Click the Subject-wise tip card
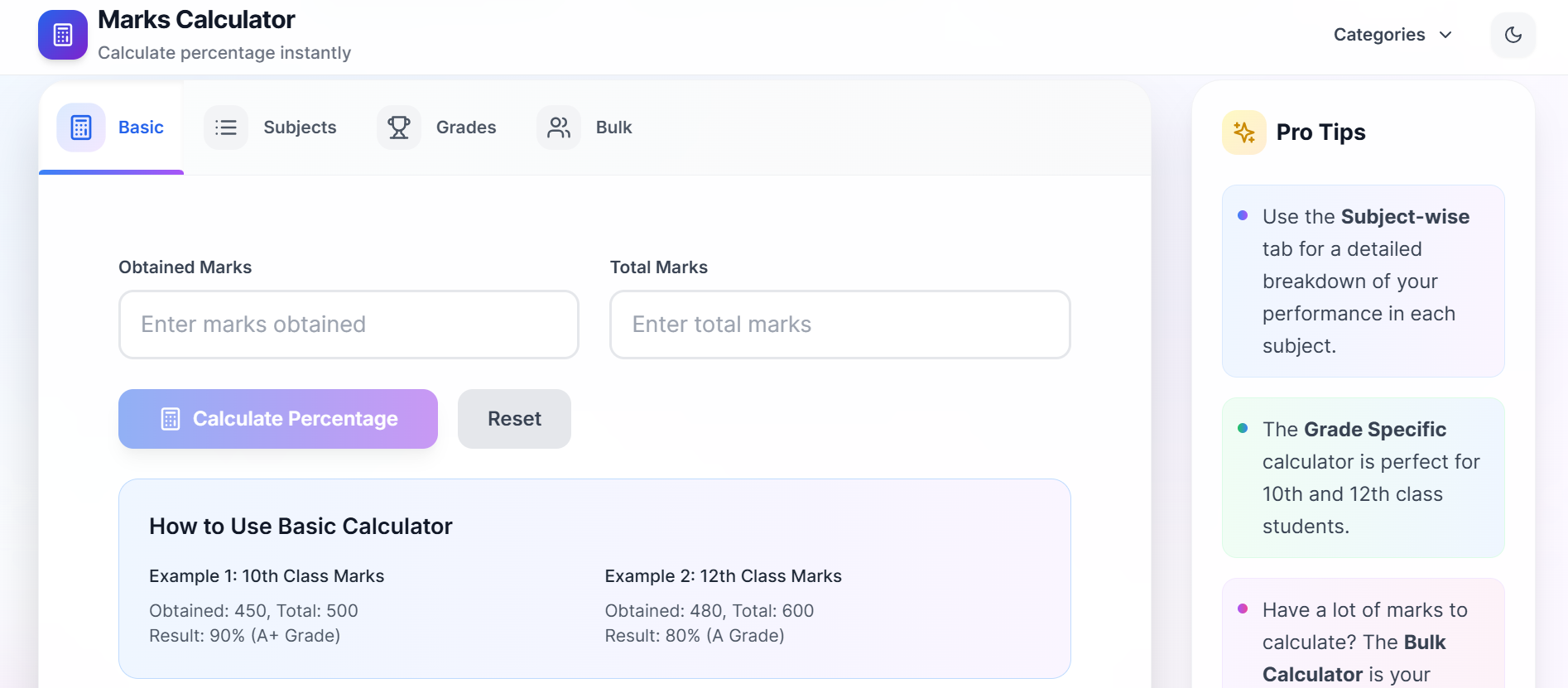This screenshot has width=1568, height=688. 1364,281
